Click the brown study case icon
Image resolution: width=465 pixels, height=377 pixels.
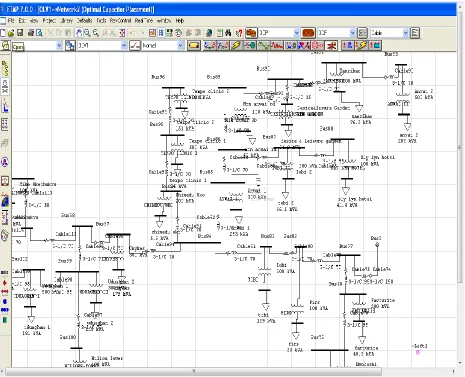coord(308,33)
